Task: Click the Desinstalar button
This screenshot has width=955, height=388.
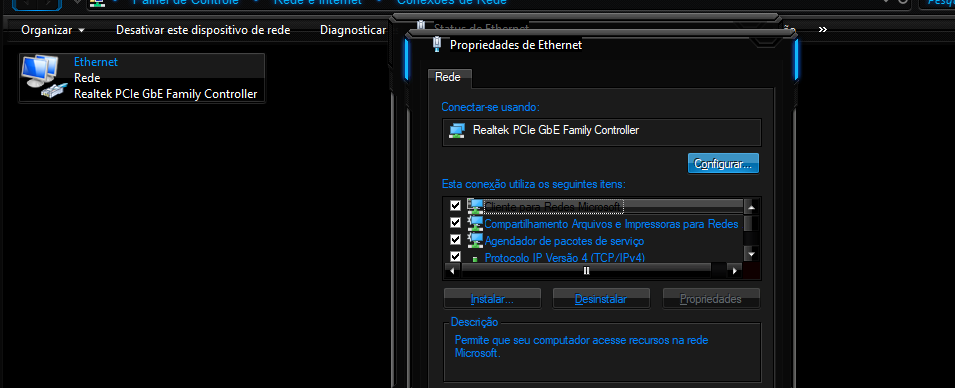Action: 601,299
